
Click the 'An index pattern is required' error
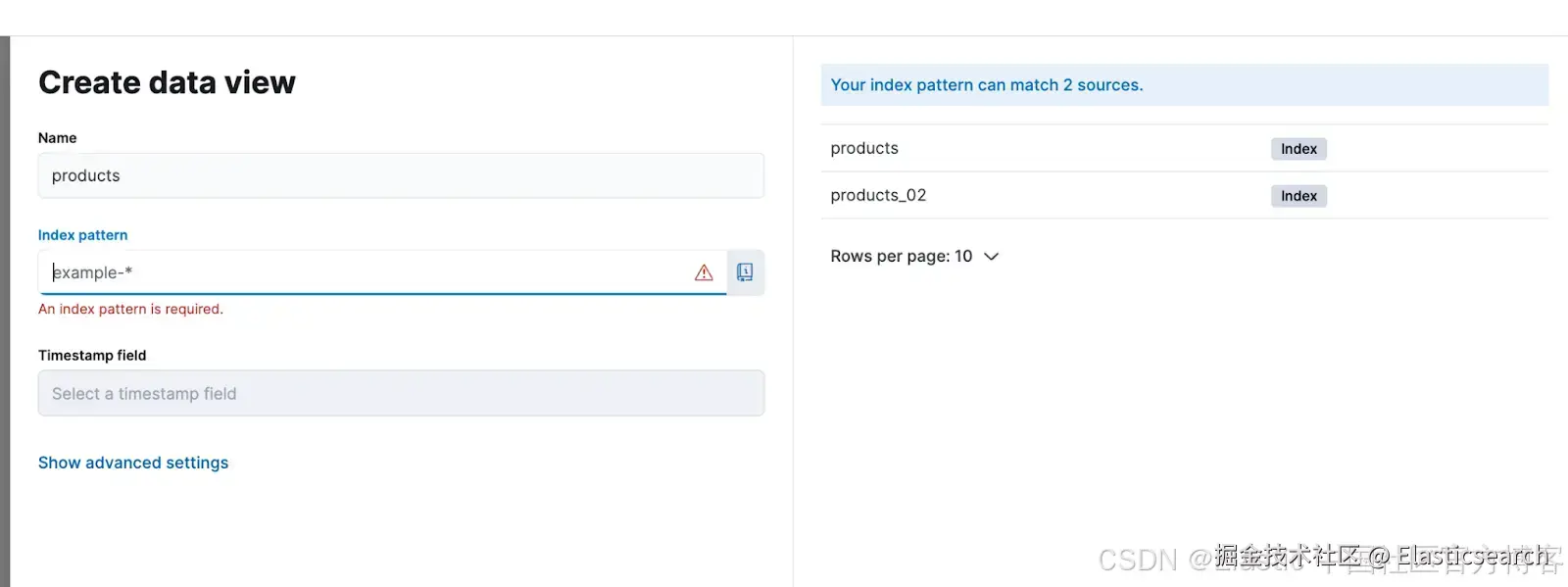pos(130,309)
